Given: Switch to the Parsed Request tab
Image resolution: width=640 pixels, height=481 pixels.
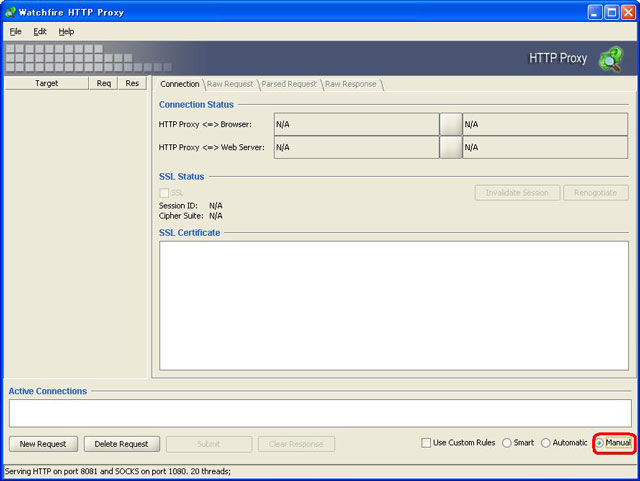Looking at the screenshot, I should tap(289, 84).
